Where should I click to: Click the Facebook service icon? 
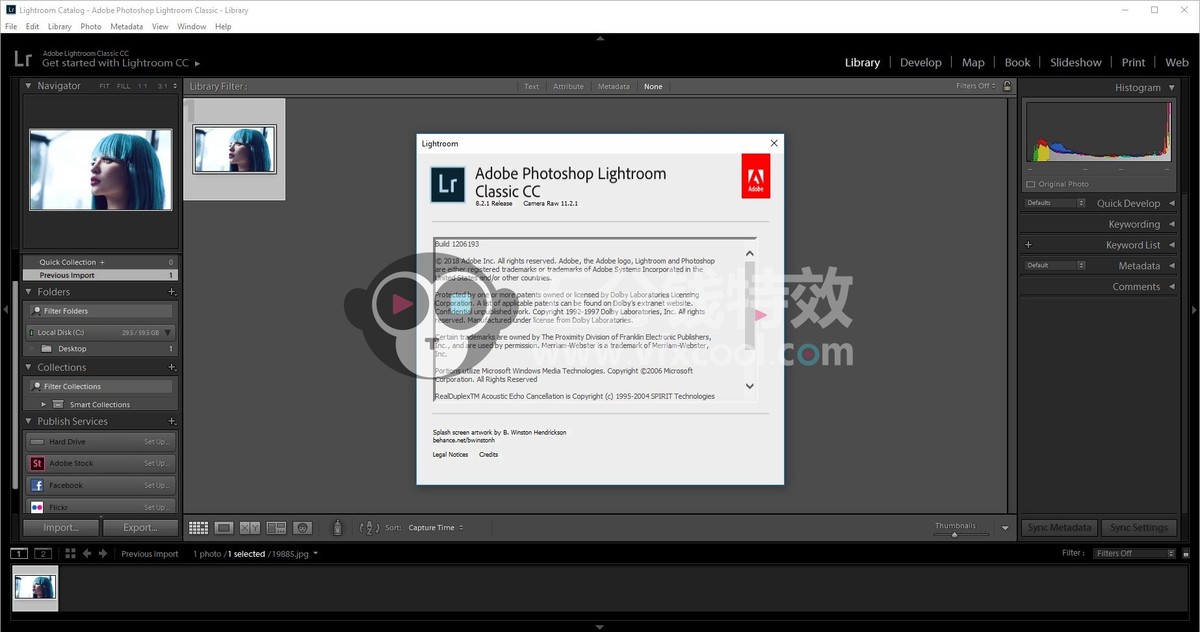point(37,485)
